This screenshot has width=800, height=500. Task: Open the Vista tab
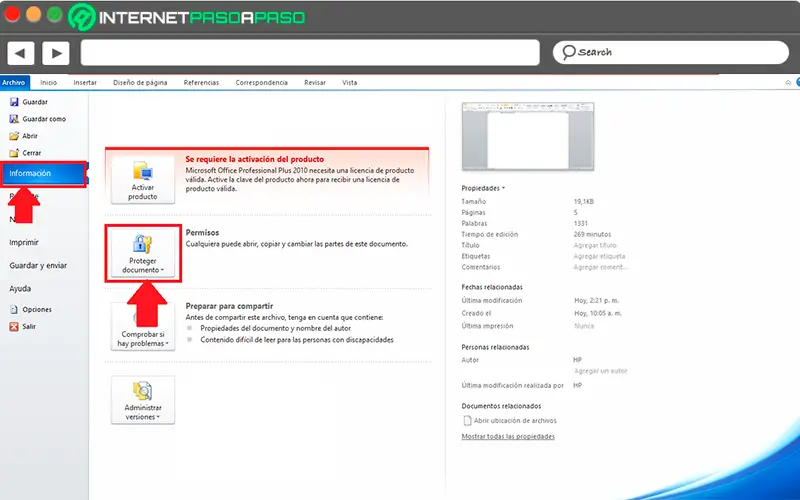349,82
